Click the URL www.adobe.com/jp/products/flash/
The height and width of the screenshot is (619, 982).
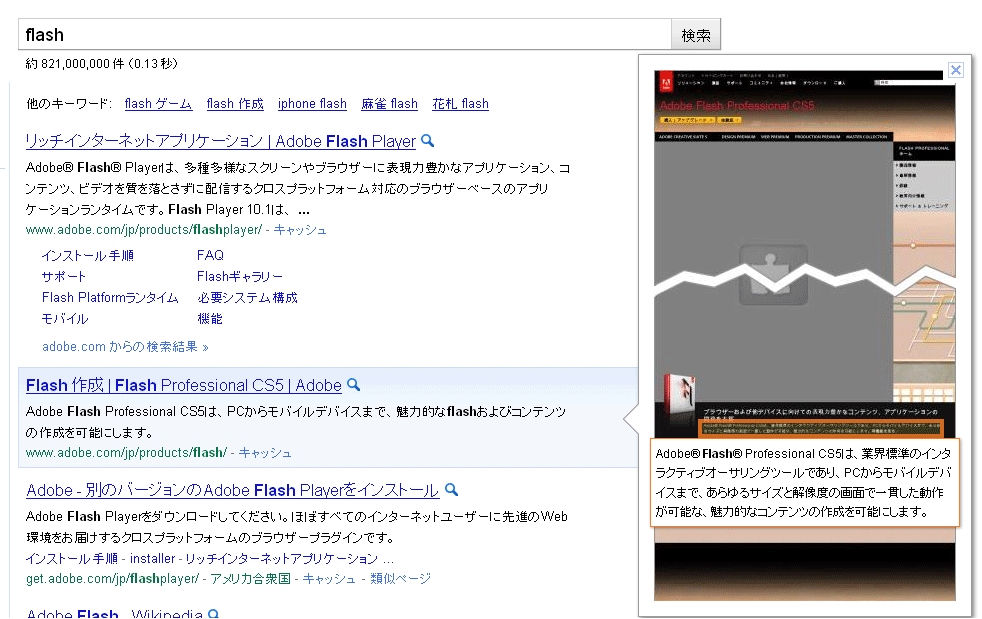pyautogui.click(x=127, y=452)
